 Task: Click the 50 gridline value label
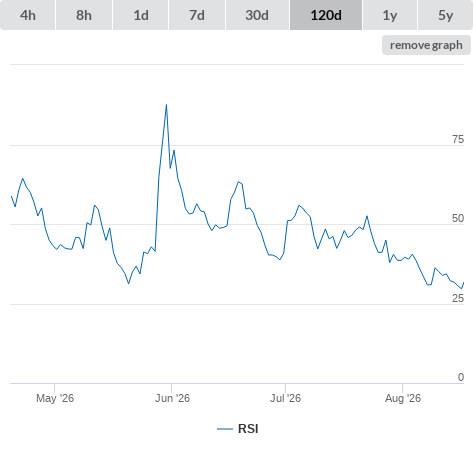458,218
